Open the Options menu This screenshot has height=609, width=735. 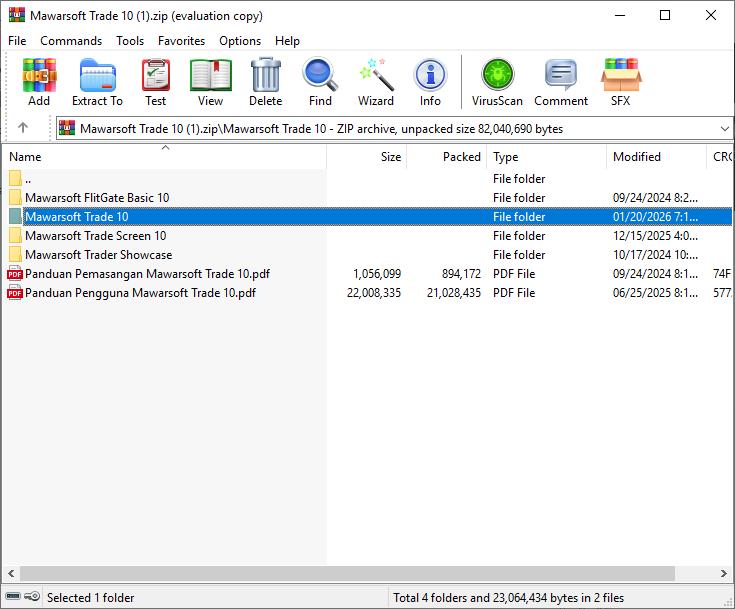(x=240, y=41)
